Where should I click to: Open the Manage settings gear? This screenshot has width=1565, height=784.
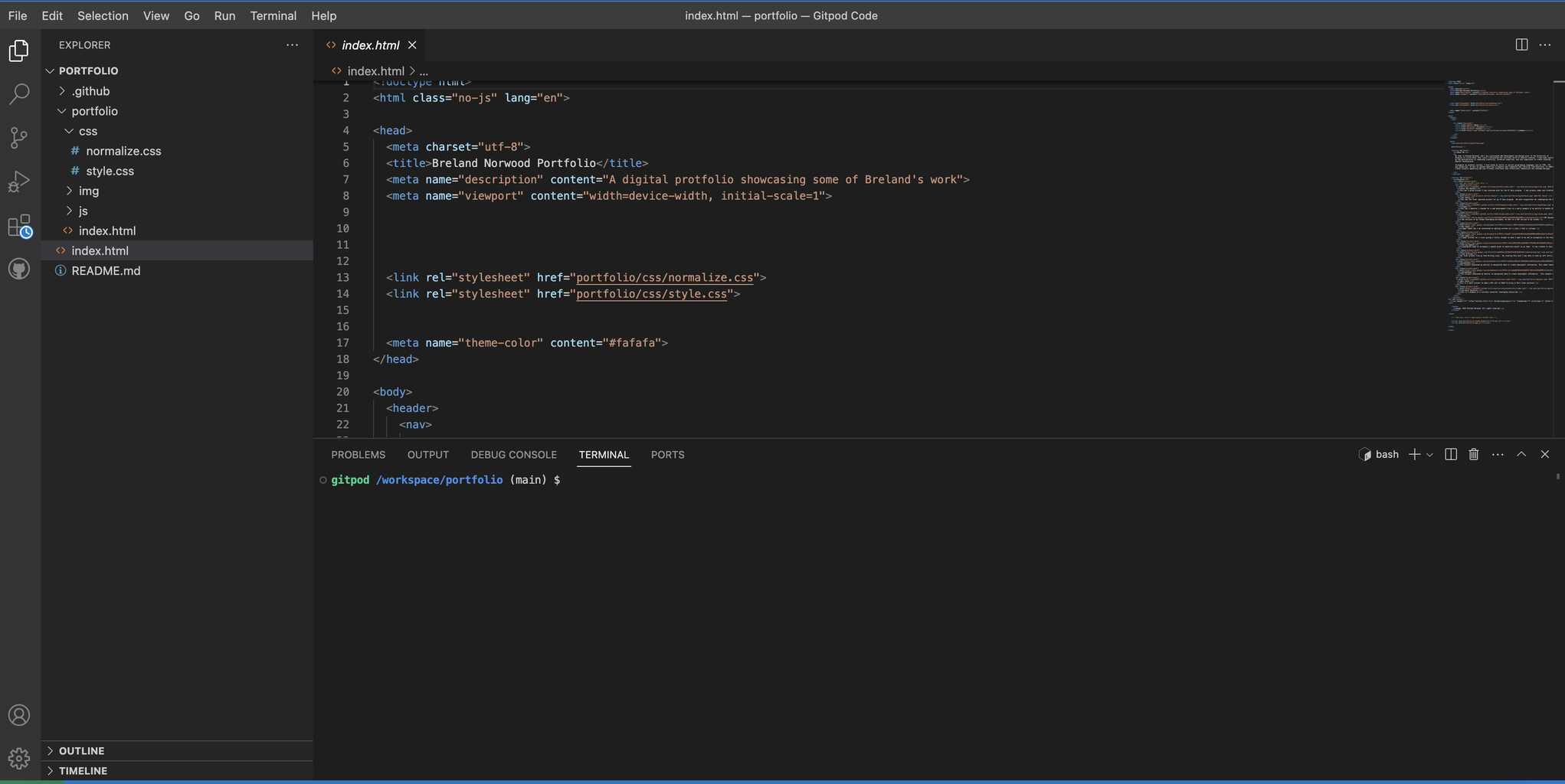point(18,758)
